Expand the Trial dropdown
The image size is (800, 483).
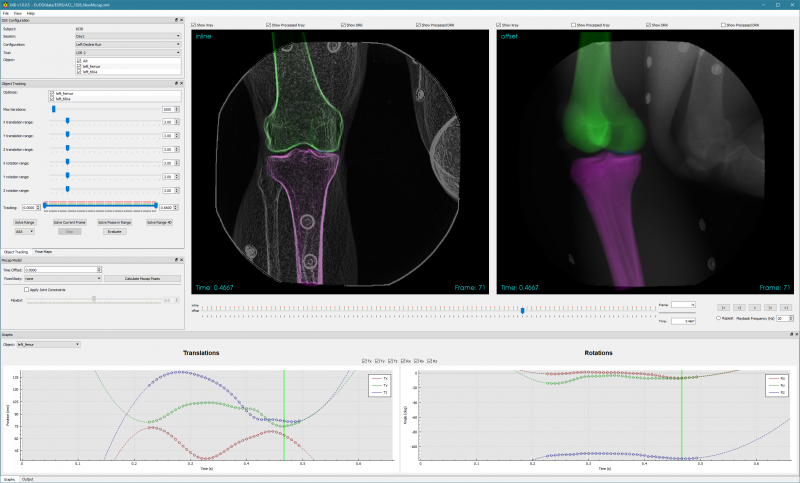128,53
